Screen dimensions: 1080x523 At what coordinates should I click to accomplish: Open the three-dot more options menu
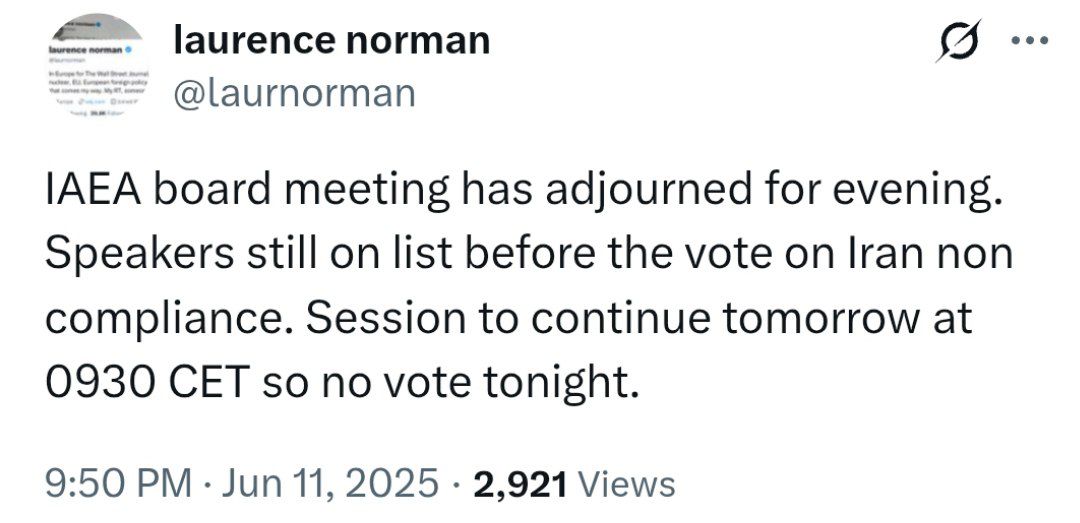[1030, 41]
